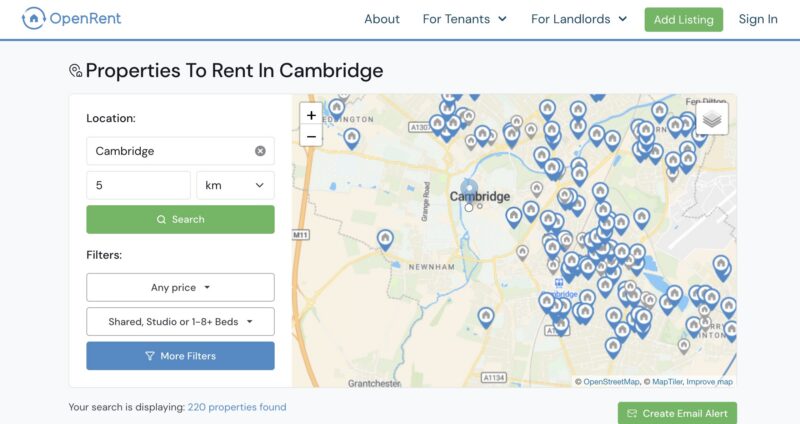Click the property pin west of Newnham
Screen dimensions: 800x424
point(385,240)
